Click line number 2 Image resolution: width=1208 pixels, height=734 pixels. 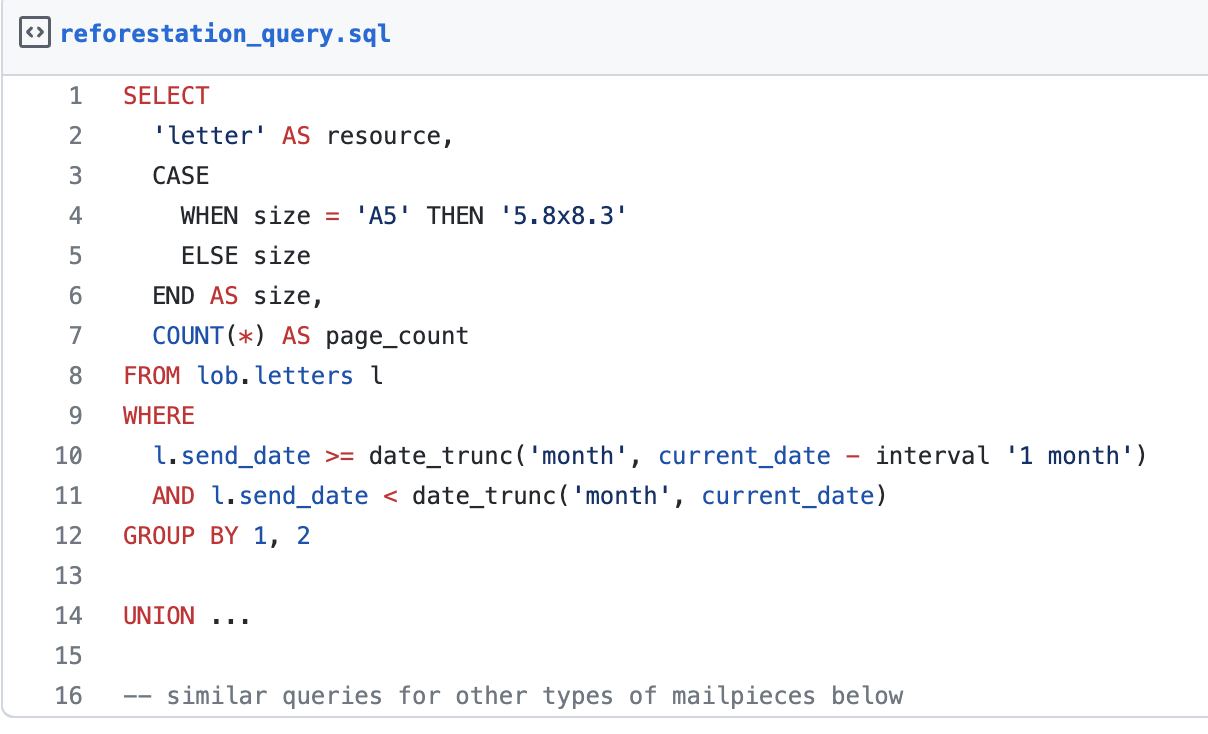pos(75,136)
